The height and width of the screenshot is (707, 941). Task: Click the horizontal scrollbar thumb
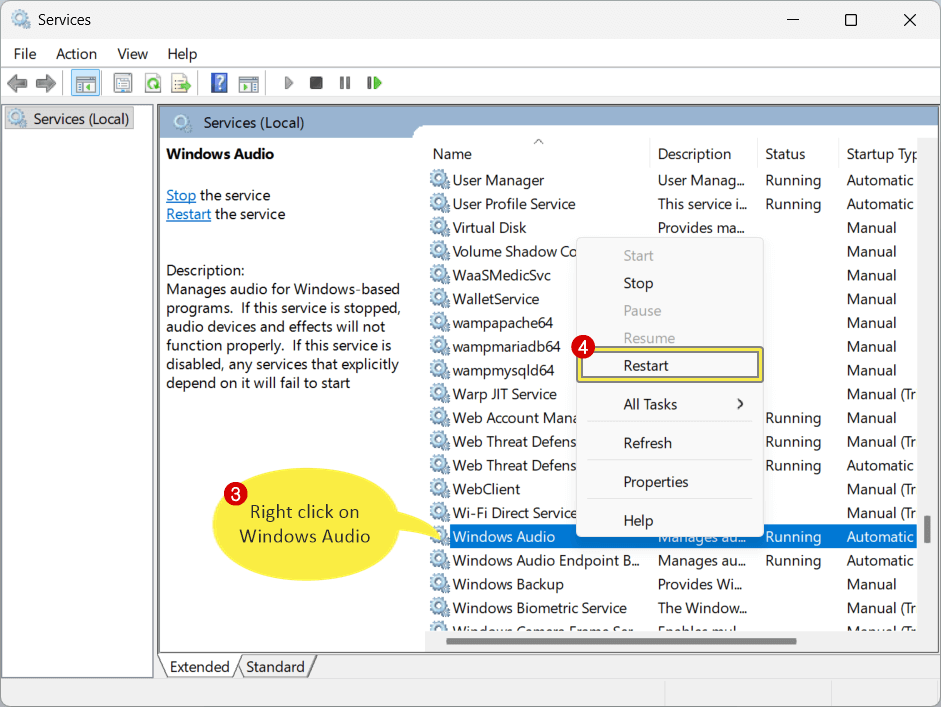(621, 641)
